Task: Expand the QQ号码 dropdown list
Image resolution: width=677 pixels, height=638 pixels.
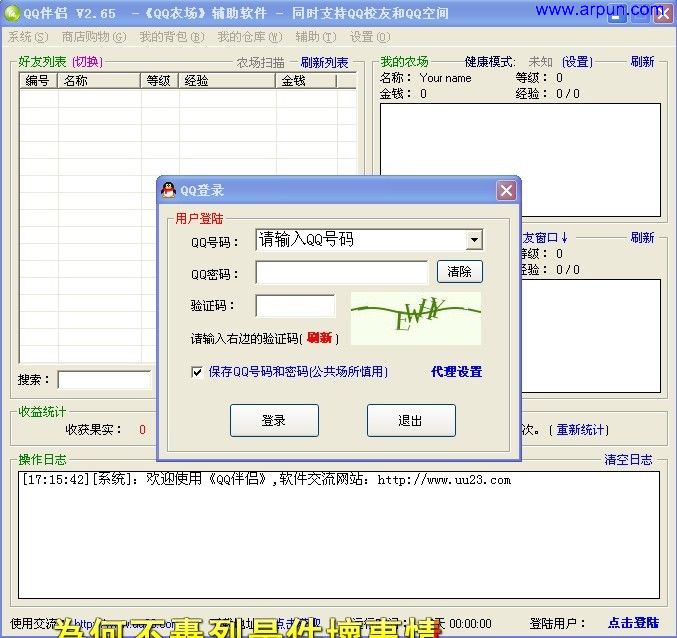Action: point(474,240)
